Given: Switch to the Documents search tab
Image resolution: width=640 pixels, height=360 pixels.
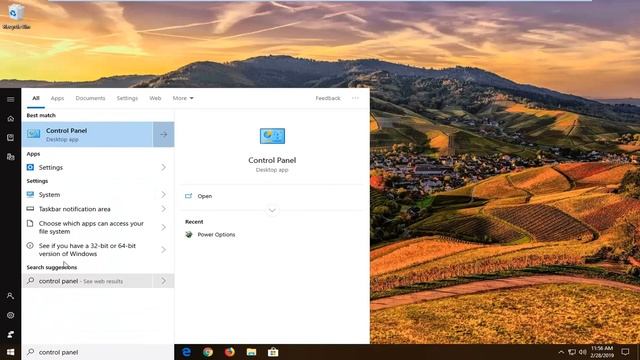Looking at the screenshot, I should 90,98.
